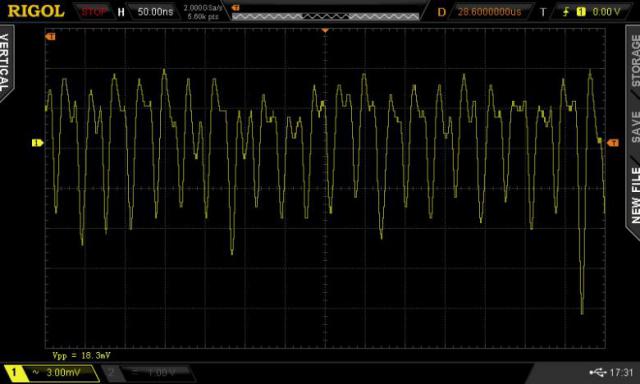Click the orange trigger level marker on right
The height and width of the screenshot is (384, 640).
pyautogui.click(x=613, y=143)
